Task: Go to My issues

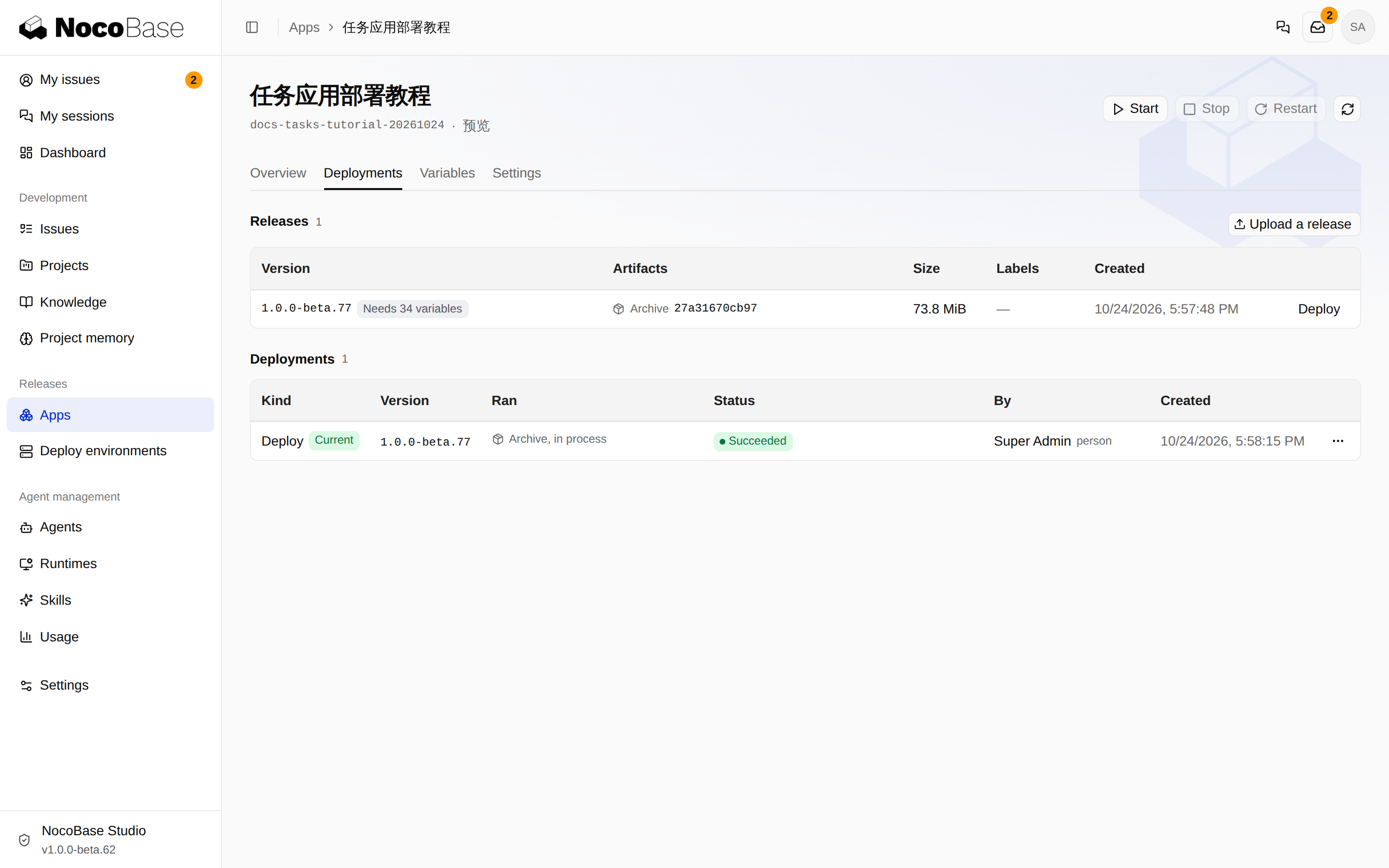Action: [x=110, y=80]
